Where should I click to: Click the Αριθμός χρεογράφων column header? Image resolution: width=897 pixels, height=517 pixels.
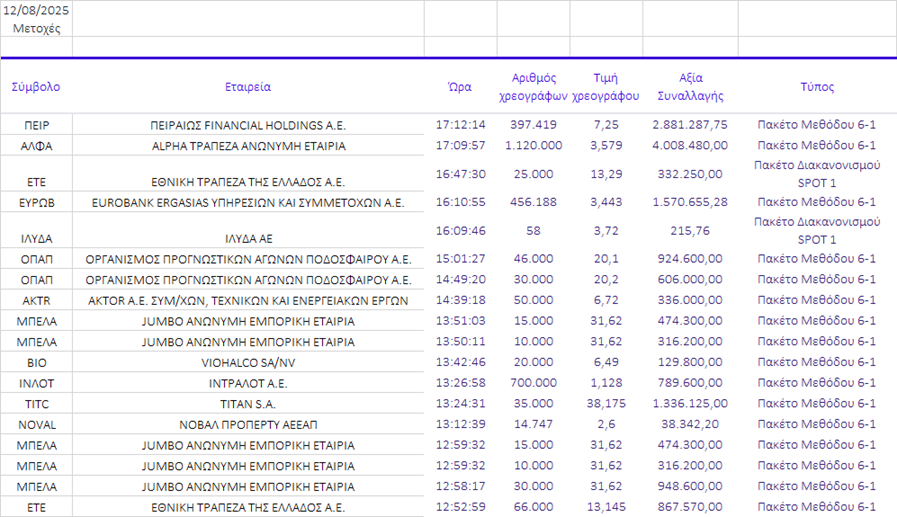pyautogui.click(x=533, y=87)
